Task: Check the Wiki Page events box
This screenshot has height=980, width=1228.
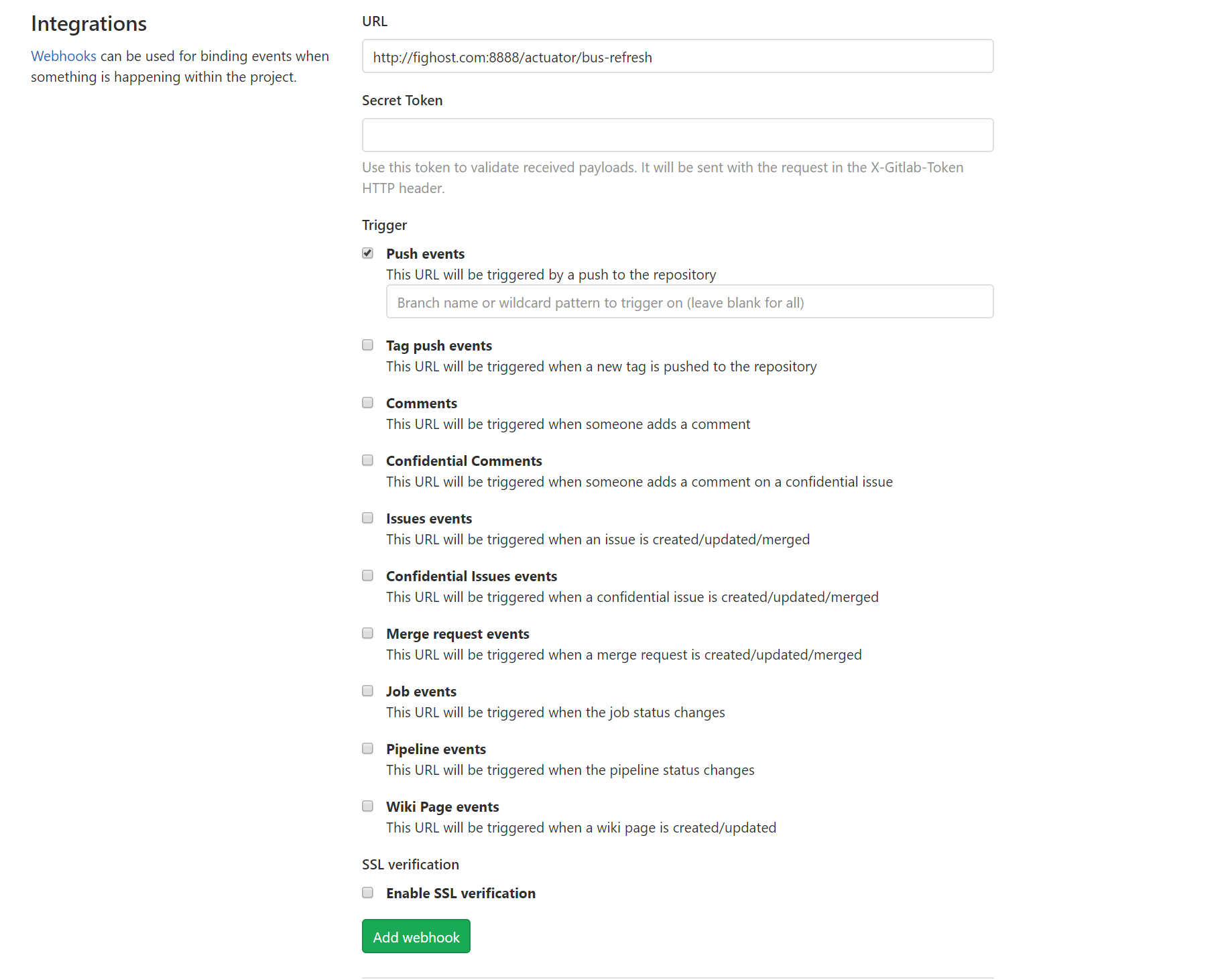Action: (x=367, y=806)
